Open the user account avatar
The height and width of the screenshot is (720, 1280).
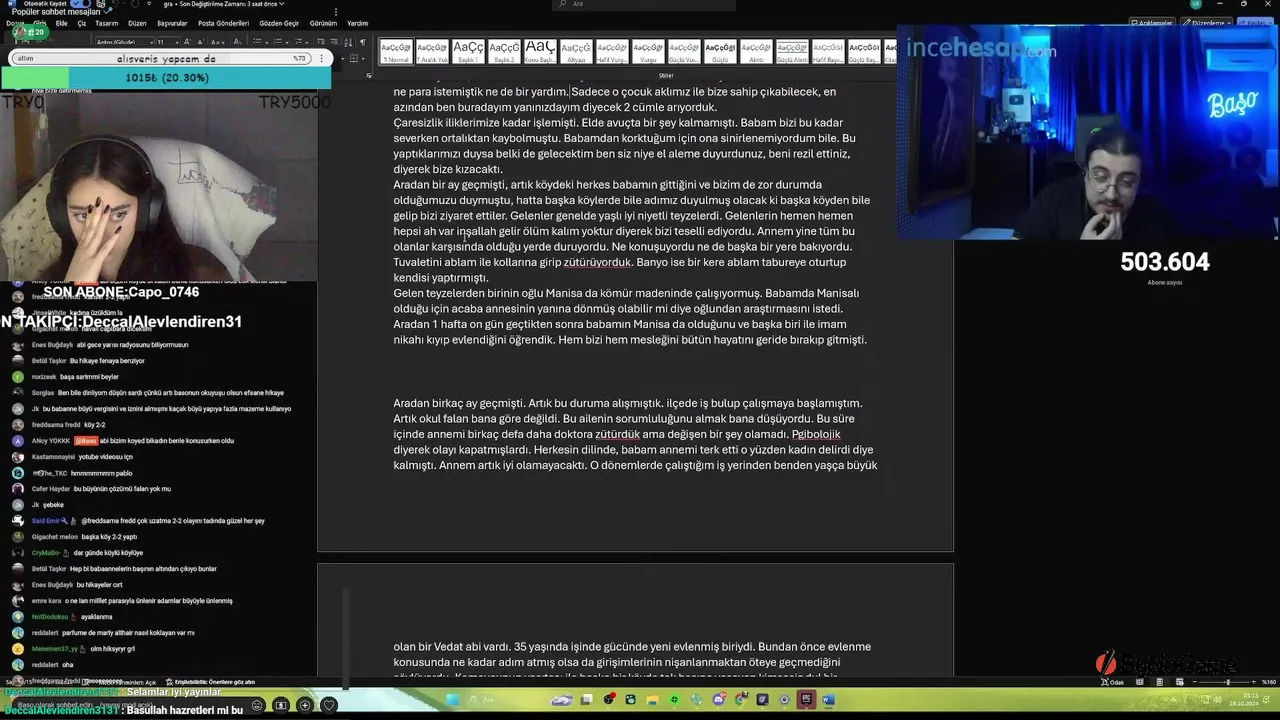[1196, 4]
